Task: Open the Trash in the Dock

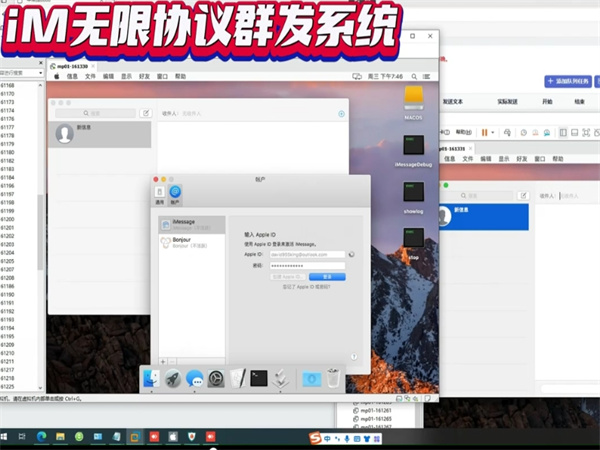Action: (x=333, y=378)
